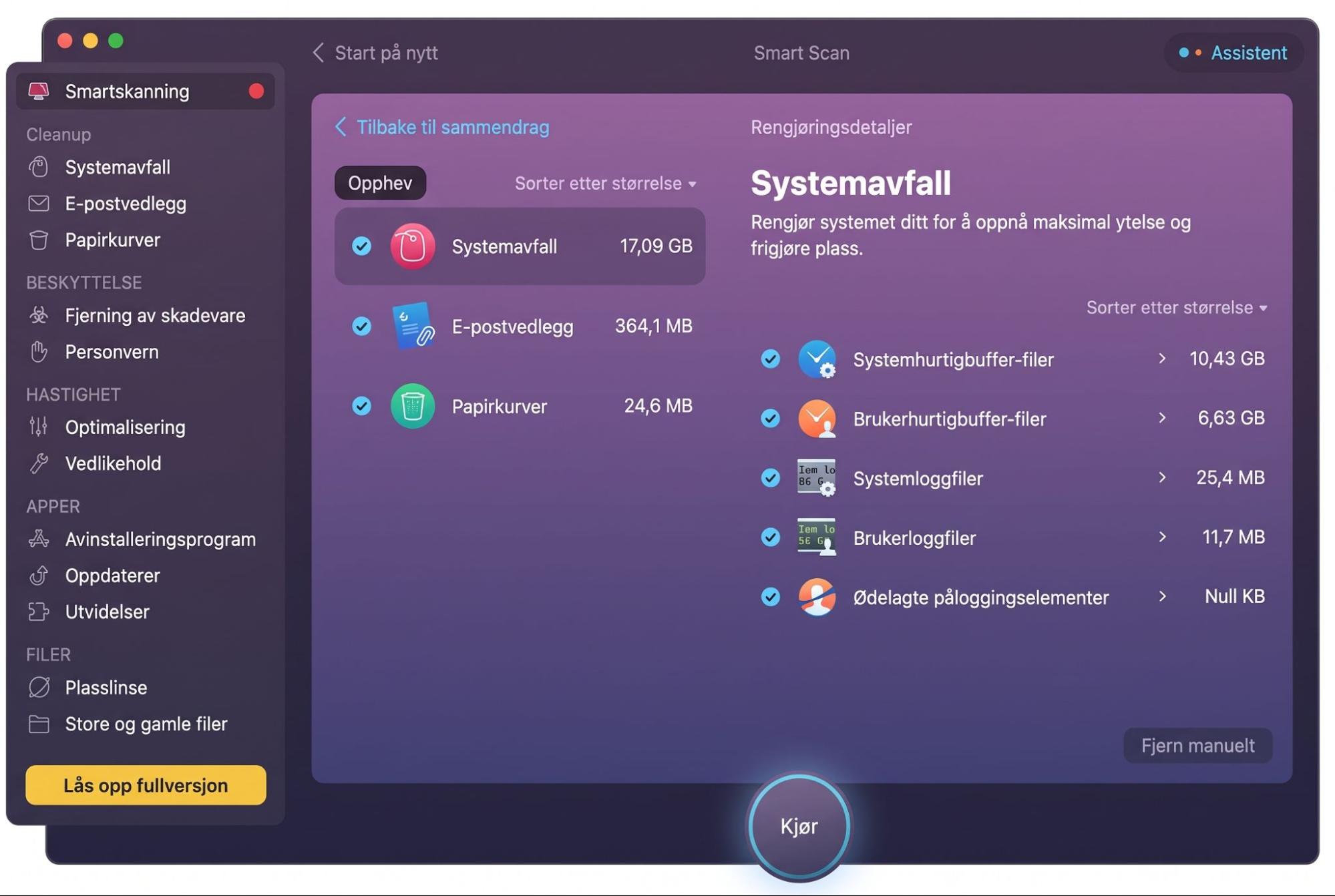Expand Brukerhurtigbuffer-filer chevron
Screen dimensions: 1335x896
click(1163, 418)
